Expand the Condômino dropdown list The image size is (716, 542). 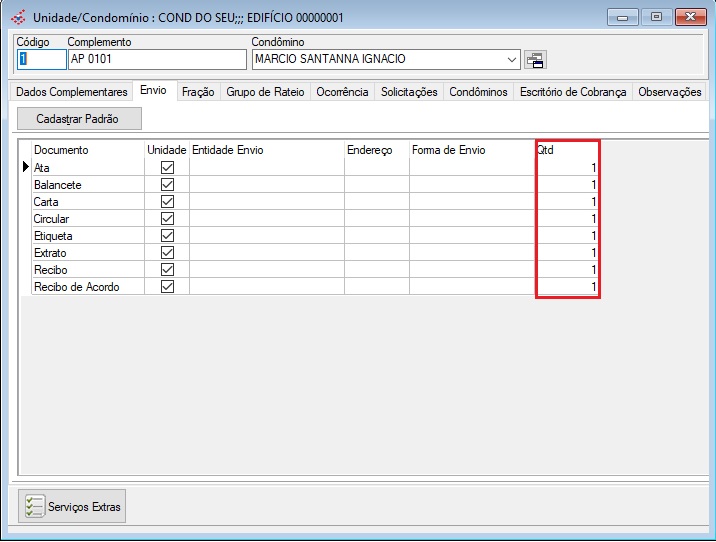pos(512,60)
